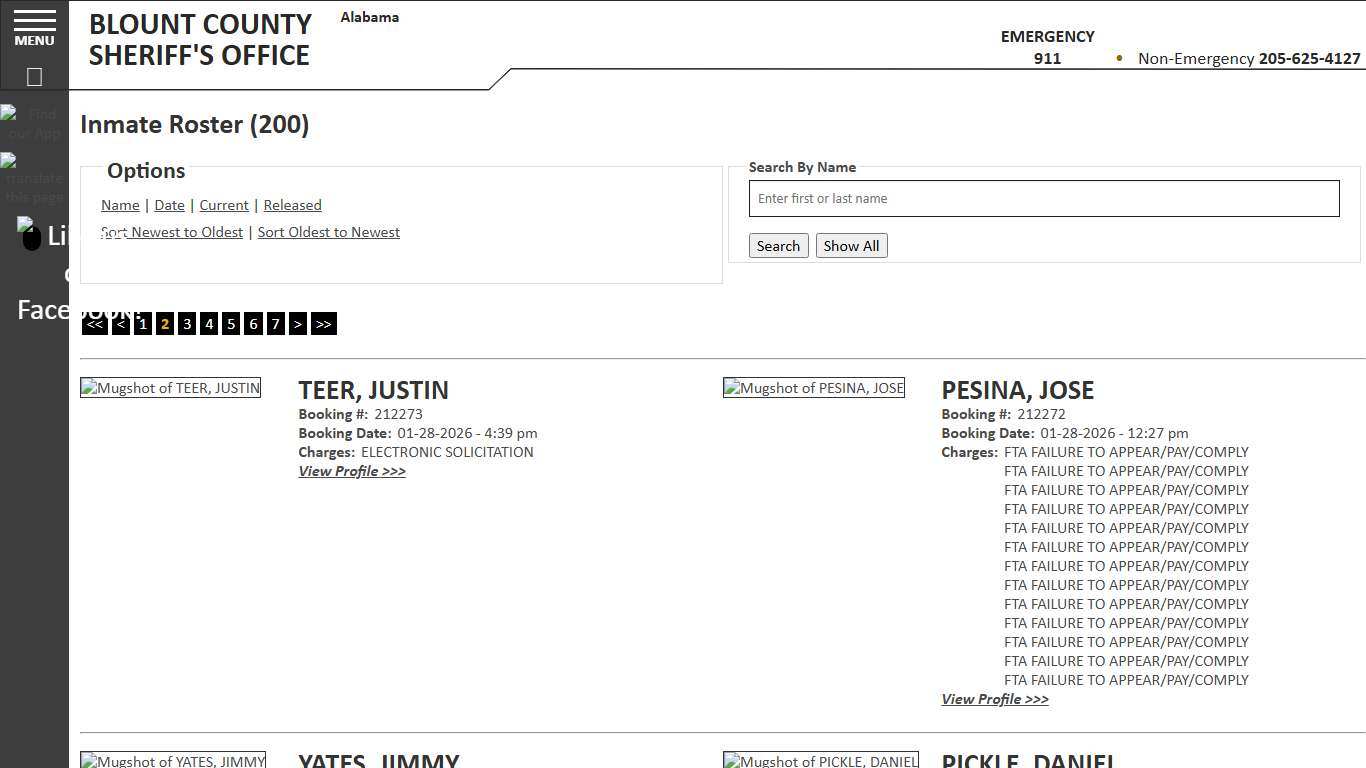
Task: Open page 5 of the roster
Action: coord(231,323)
